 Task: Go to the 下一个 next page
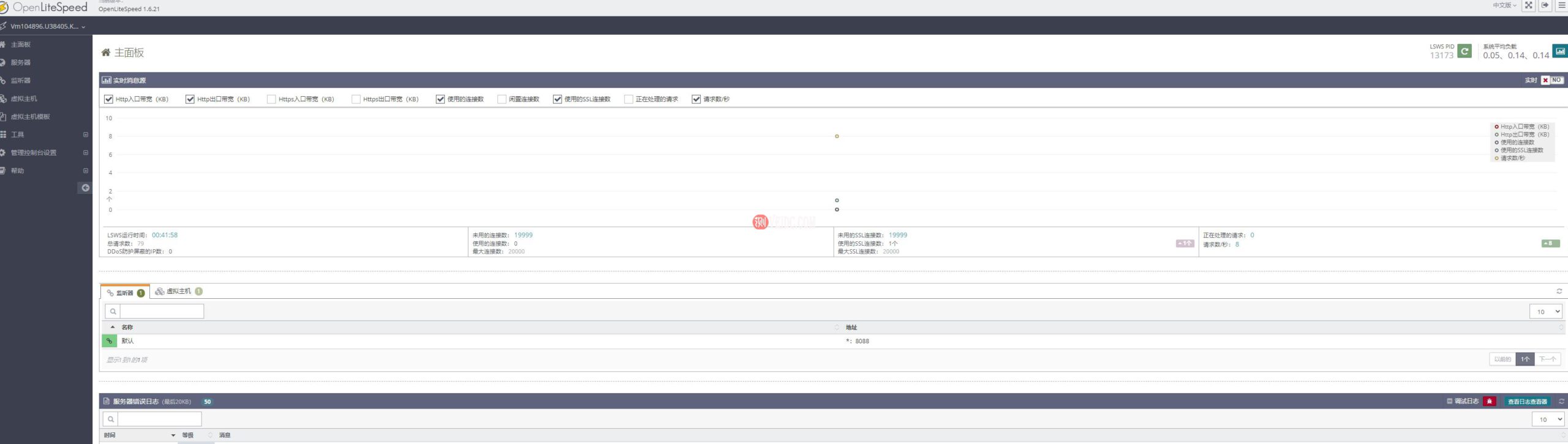tap(1547, 359)
